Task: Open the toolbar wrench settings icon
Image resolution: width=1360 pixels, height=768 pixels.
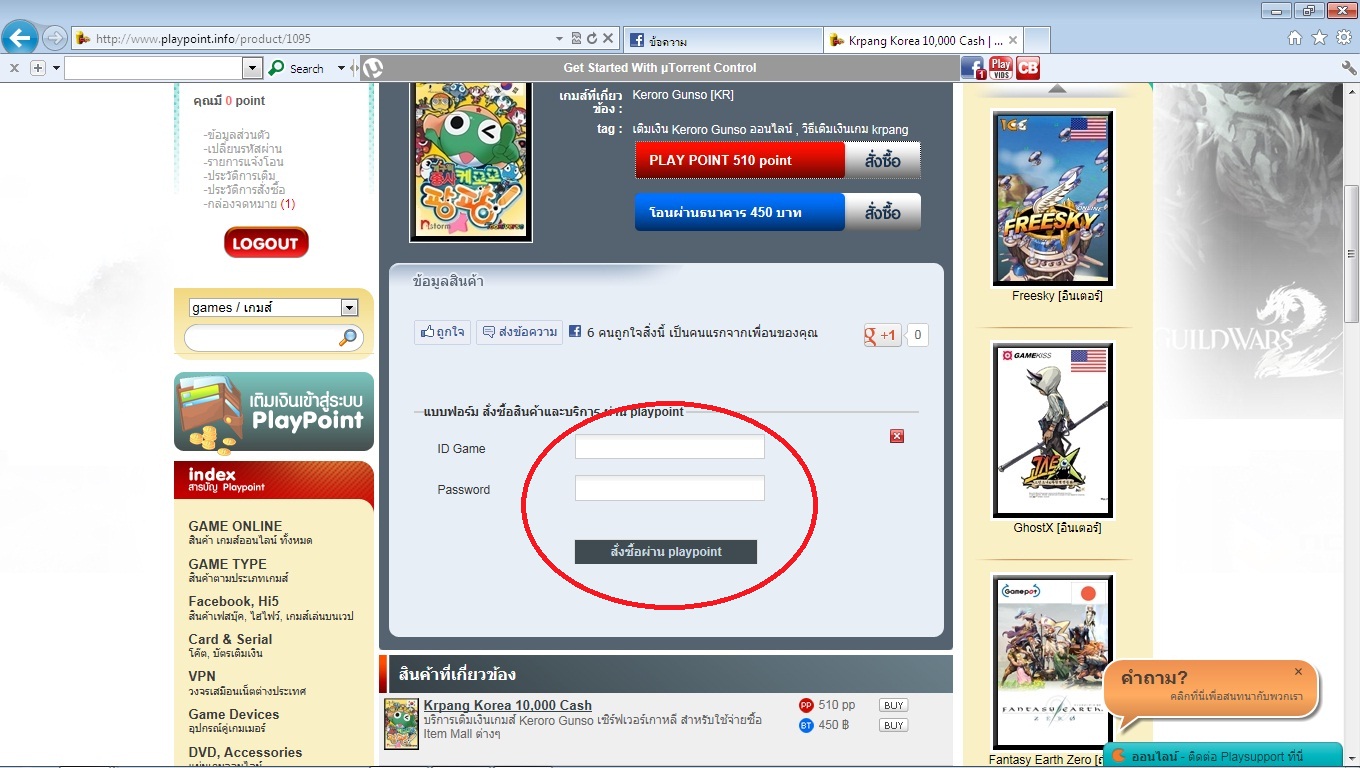Action: coord(1349,68)
